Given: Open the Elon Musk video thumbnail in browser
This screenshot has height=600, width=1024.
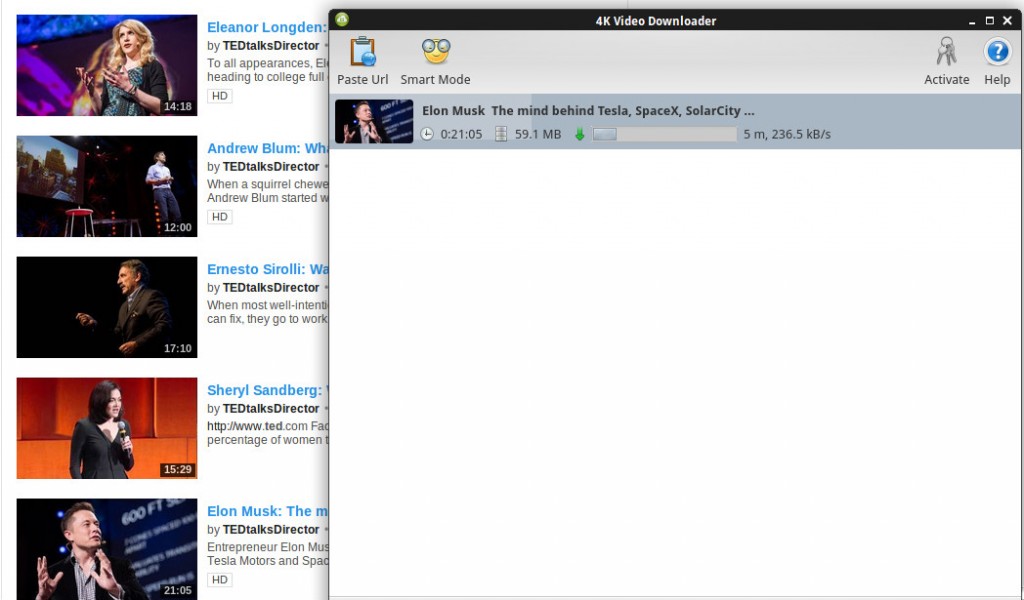Looking at the screenshot, I should tap(107, 549).
